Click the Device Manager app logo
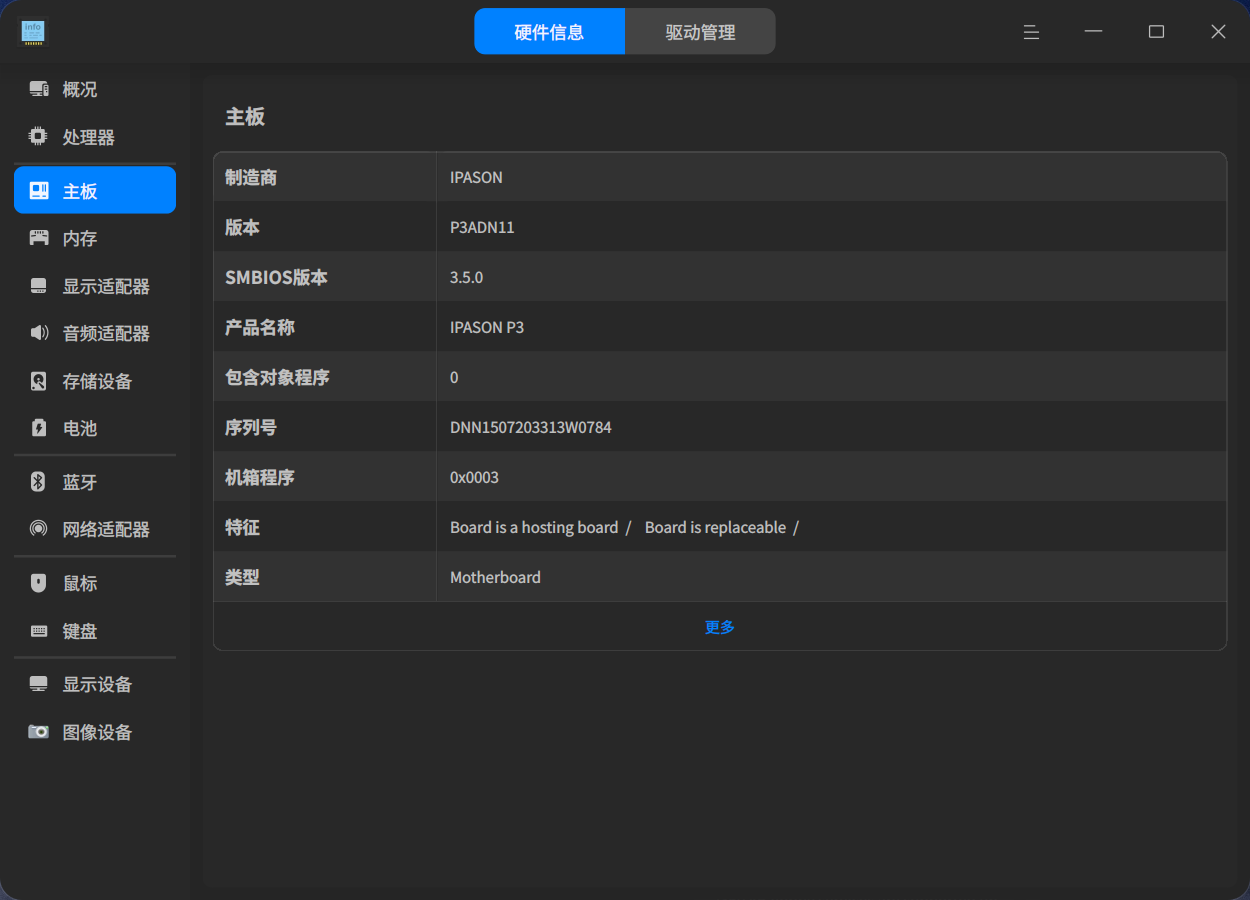The height and width of the screenshot is (900, 1250). tap(33, 32)
